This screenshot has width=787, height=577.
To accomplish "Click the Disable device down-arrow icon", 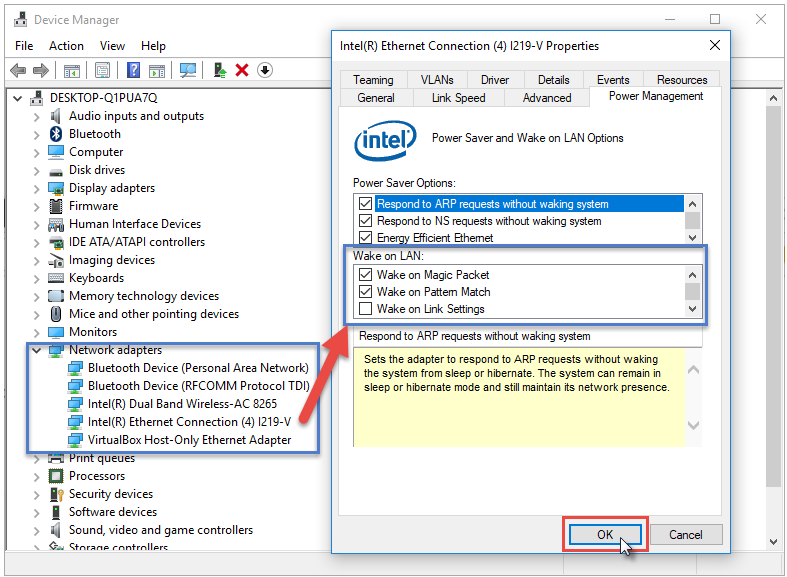I will click(265, 70).
